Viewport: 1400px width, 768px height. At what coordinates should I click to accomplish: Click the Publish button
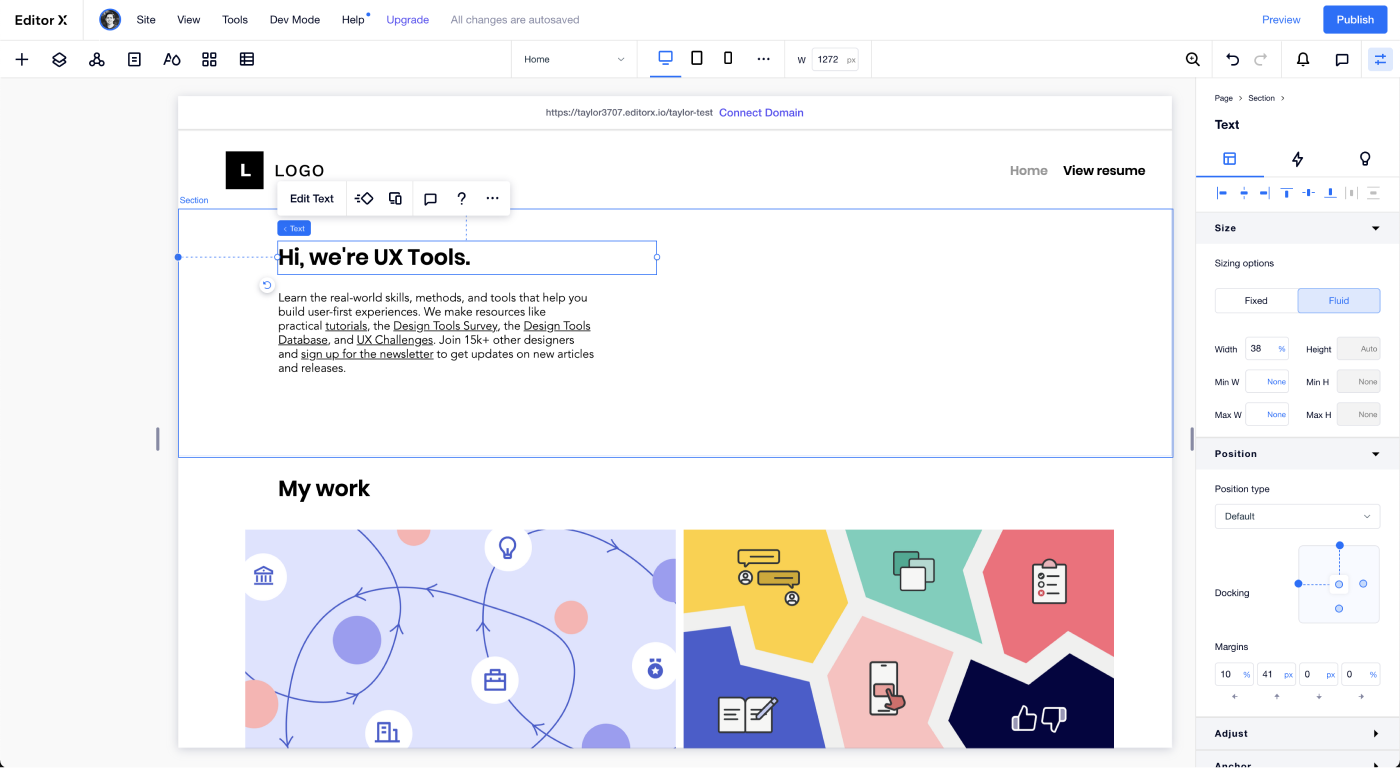pos(1356,19)
